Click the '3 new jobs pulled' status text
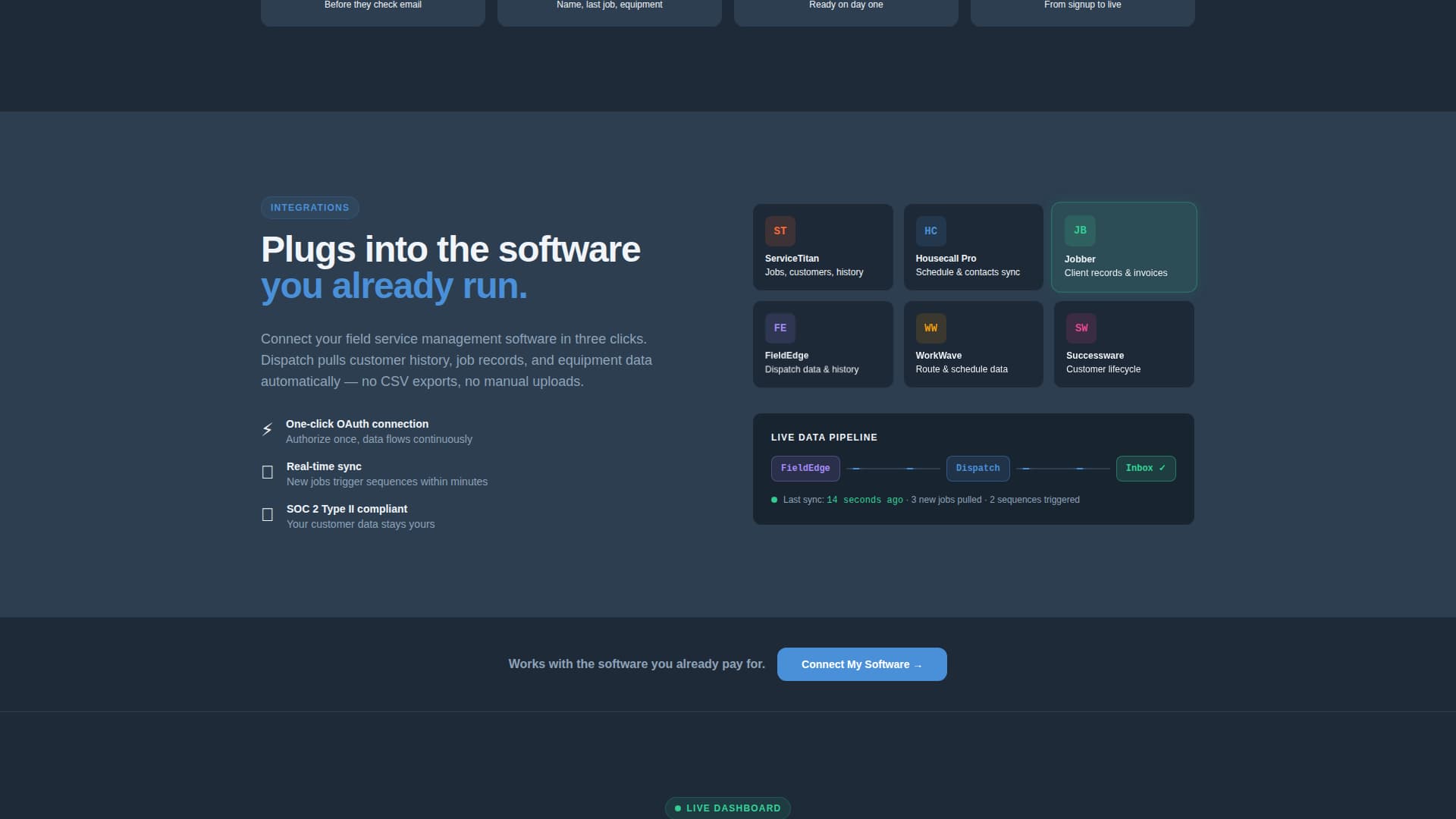The width and height of the screenshot is (1456, 819). (946, 500)
